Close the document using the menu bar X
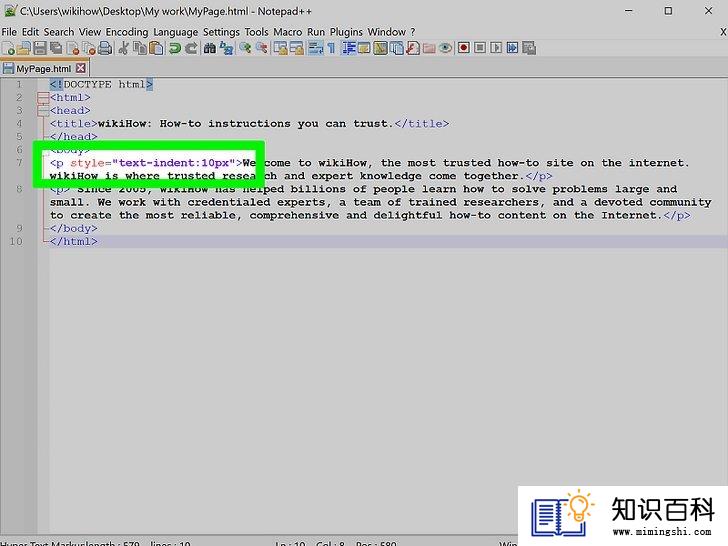Screen dimensions: 728x546 [x=723, y=32]
